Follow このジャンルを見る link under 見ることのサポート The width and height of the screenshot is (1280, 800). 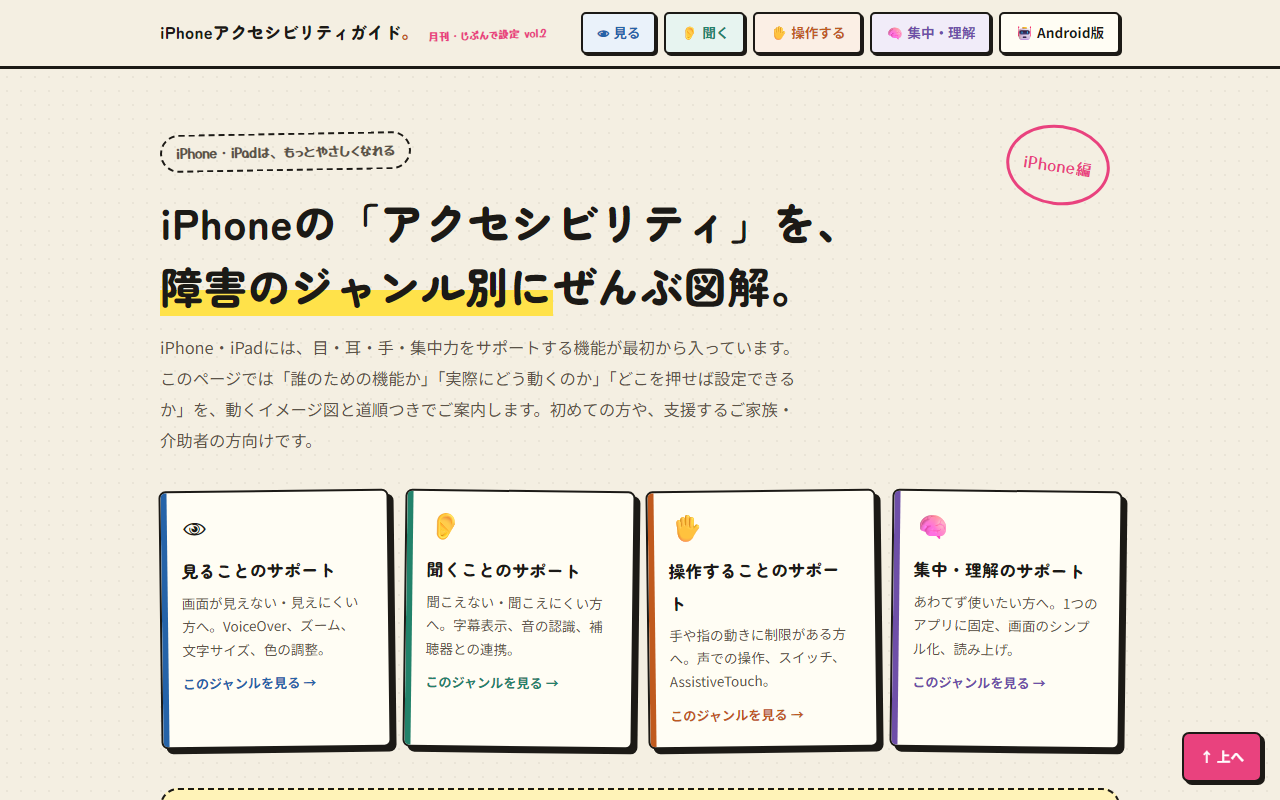coord(249,683)
